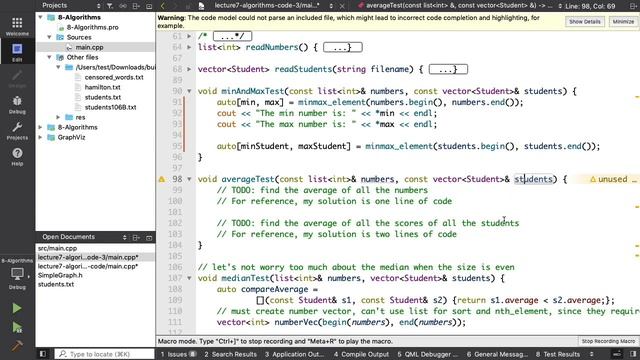The image size is (640, 360).
Task: Open Test Results pane
Action: click(x=558, y=354)
